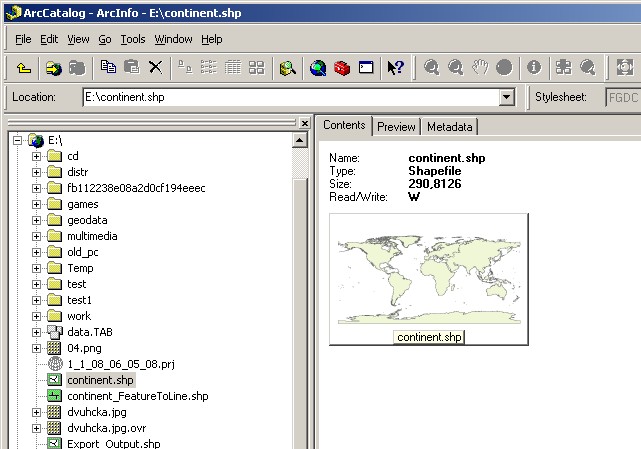This screenshot has height=449, width=641.
Task: Click the Search icon in toolbar
Action: [288, 68]
